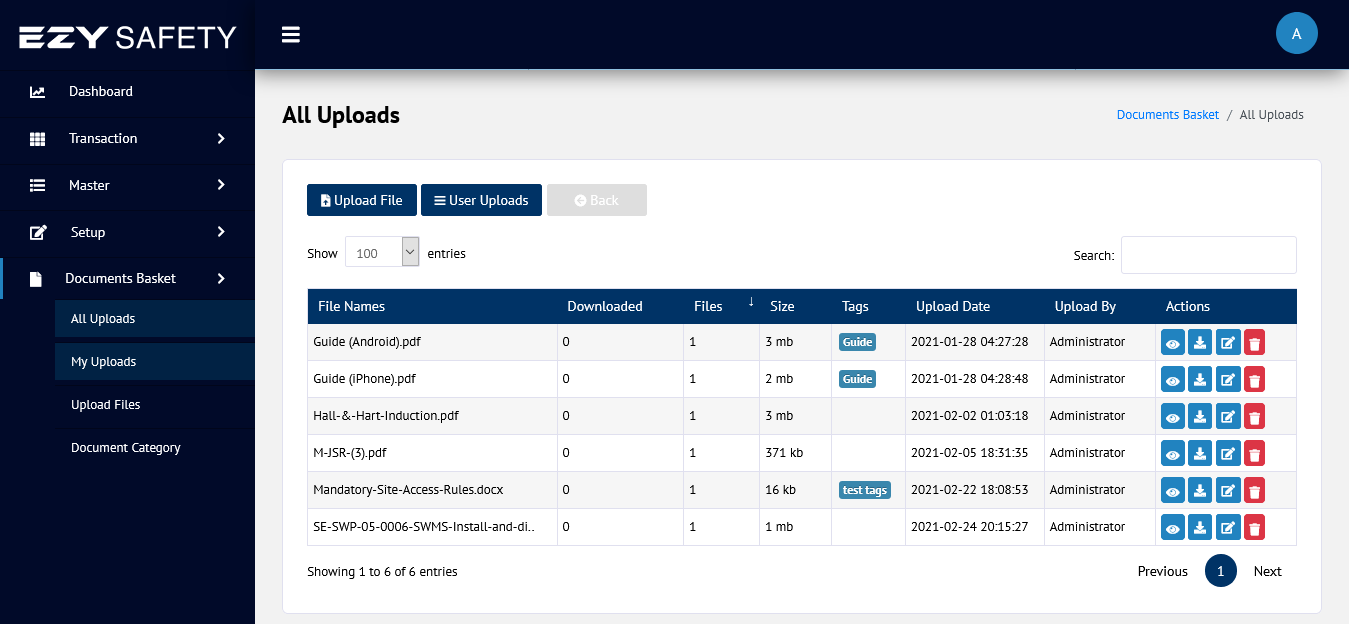Go to Document Category menu item
The width and height of the screenshot is (1349, 624).
pos(126,448)
